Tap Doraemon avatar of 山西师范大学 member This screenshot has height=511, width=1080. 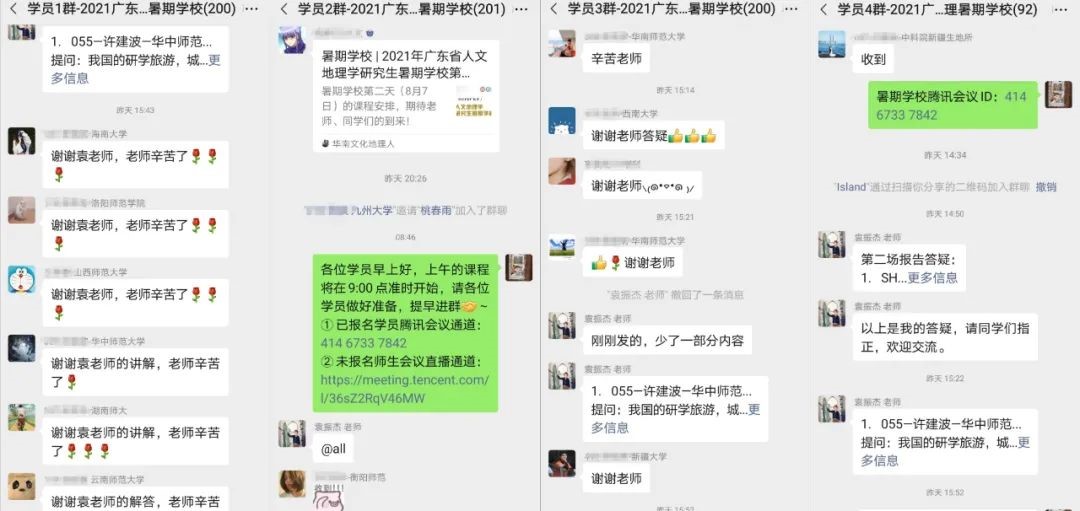coord(22,280)
